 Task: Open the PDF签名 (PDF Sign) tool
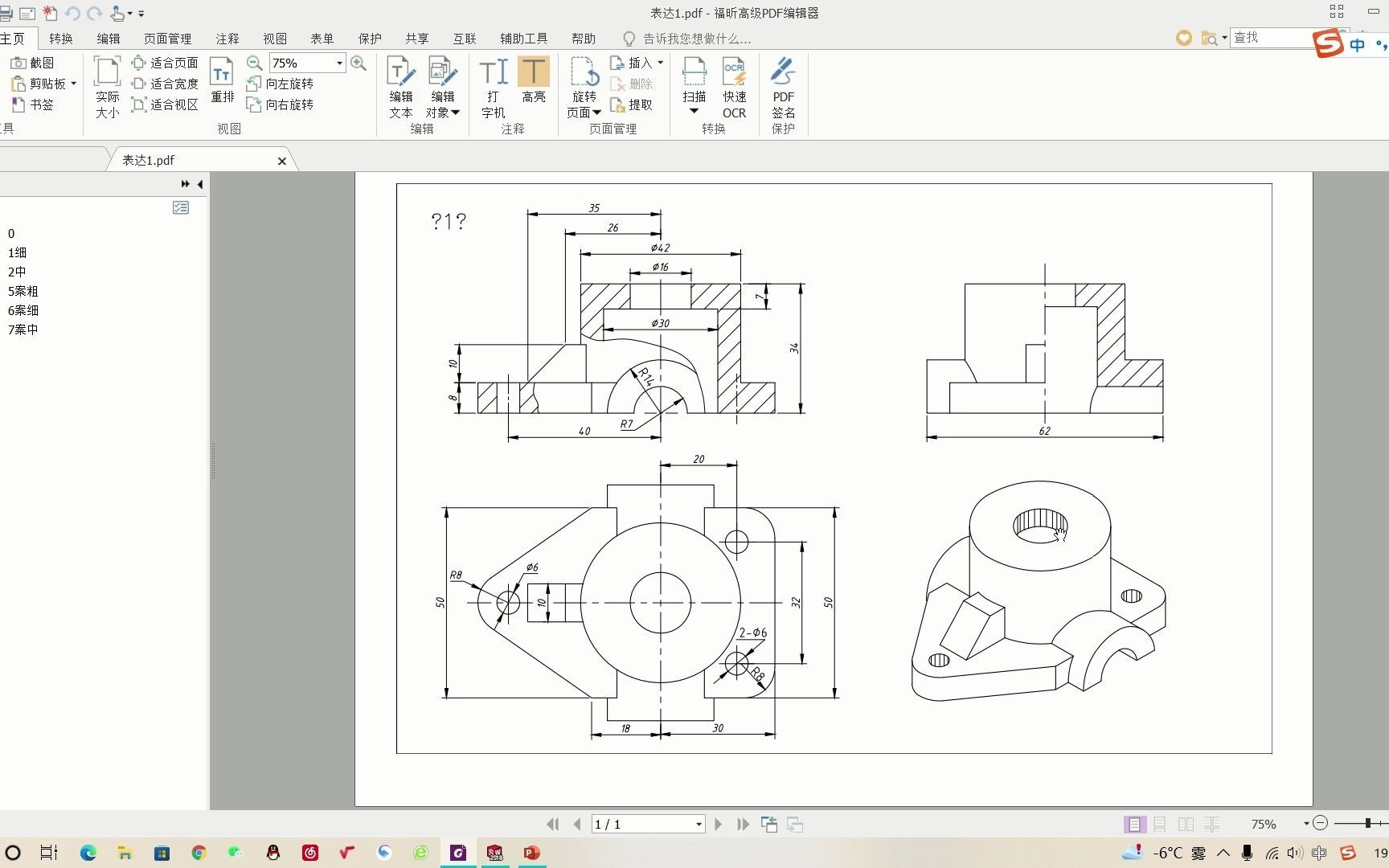(x=783, y=88)
